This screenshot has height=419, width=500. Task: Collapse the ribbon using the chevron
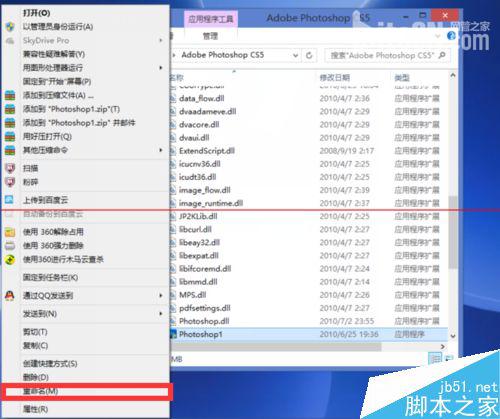point(438,36)
